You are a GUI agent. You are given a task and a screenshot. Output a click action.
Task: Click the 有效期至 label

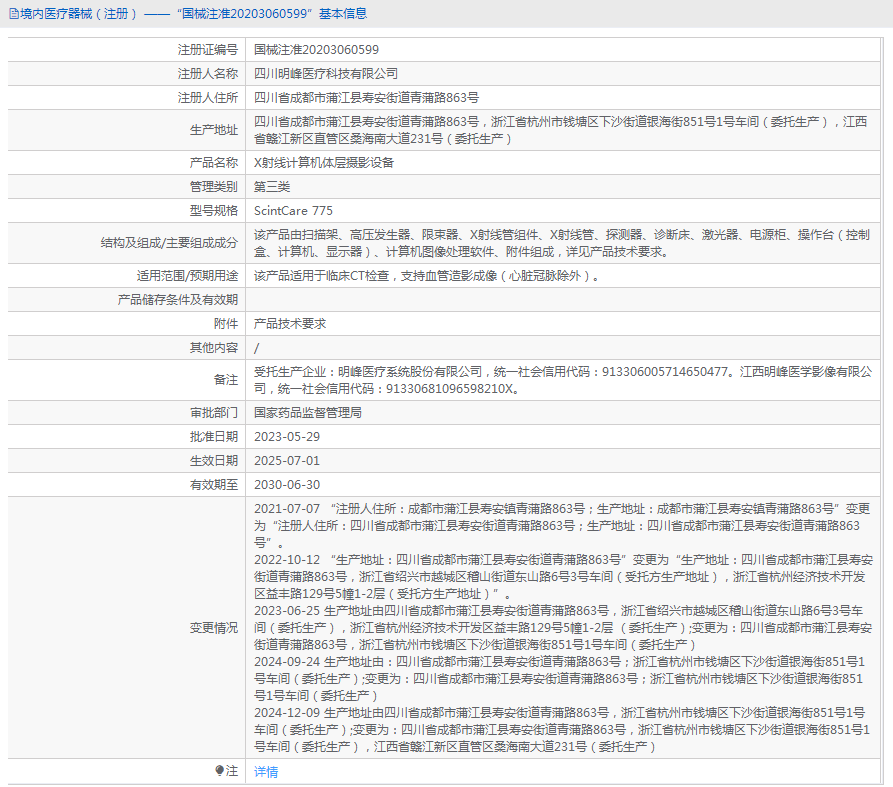(214, 484)
